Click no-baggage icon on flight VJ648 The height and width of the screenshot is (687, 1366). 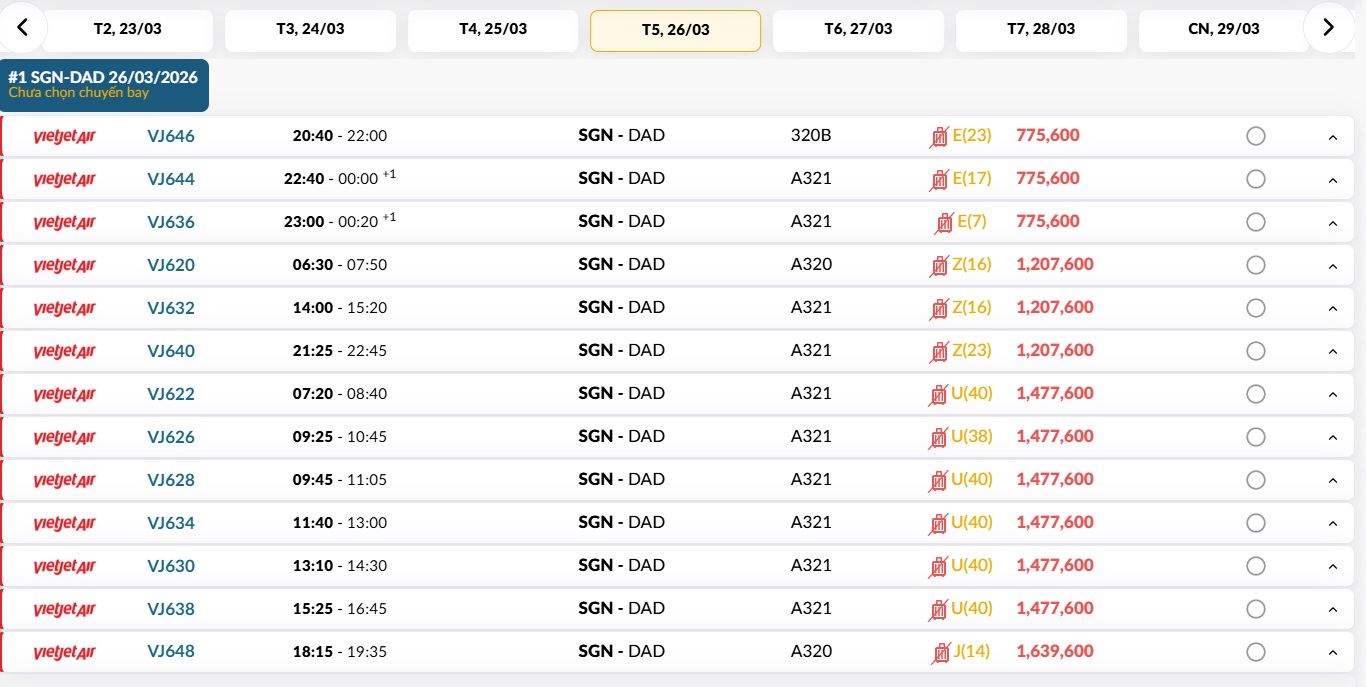click(940, 653)
